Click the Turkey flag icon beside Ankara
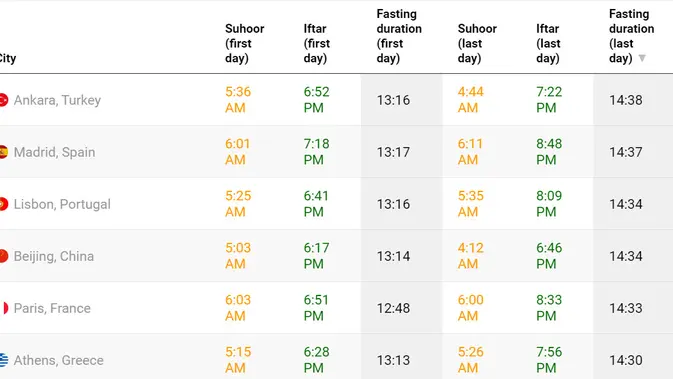Image resolution: width=673 pixels, height=379 pixels. click(x=4, y=100)
